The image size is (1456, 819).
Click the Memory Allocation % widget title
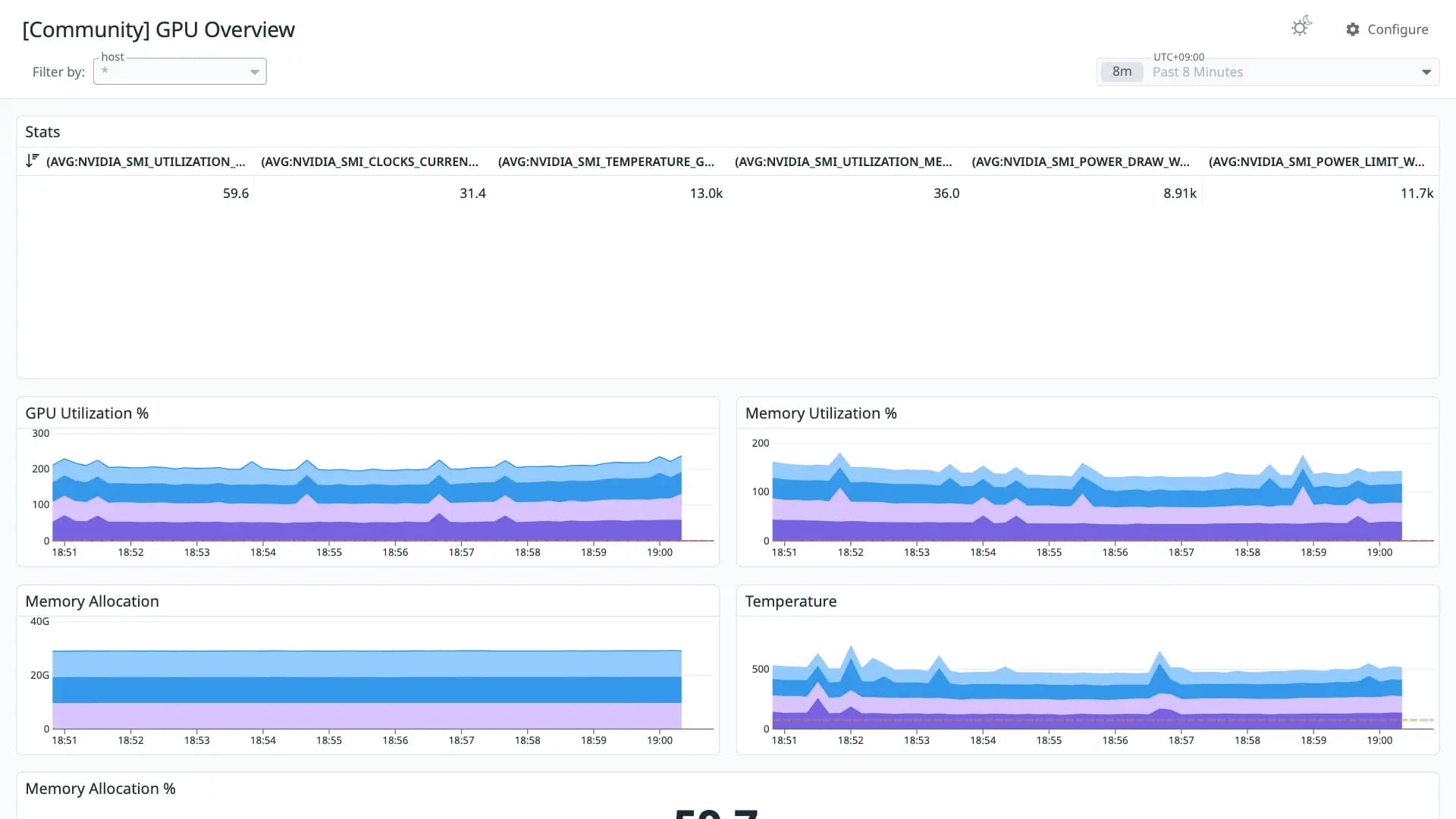pyautogui.click(x=100, y=789)
